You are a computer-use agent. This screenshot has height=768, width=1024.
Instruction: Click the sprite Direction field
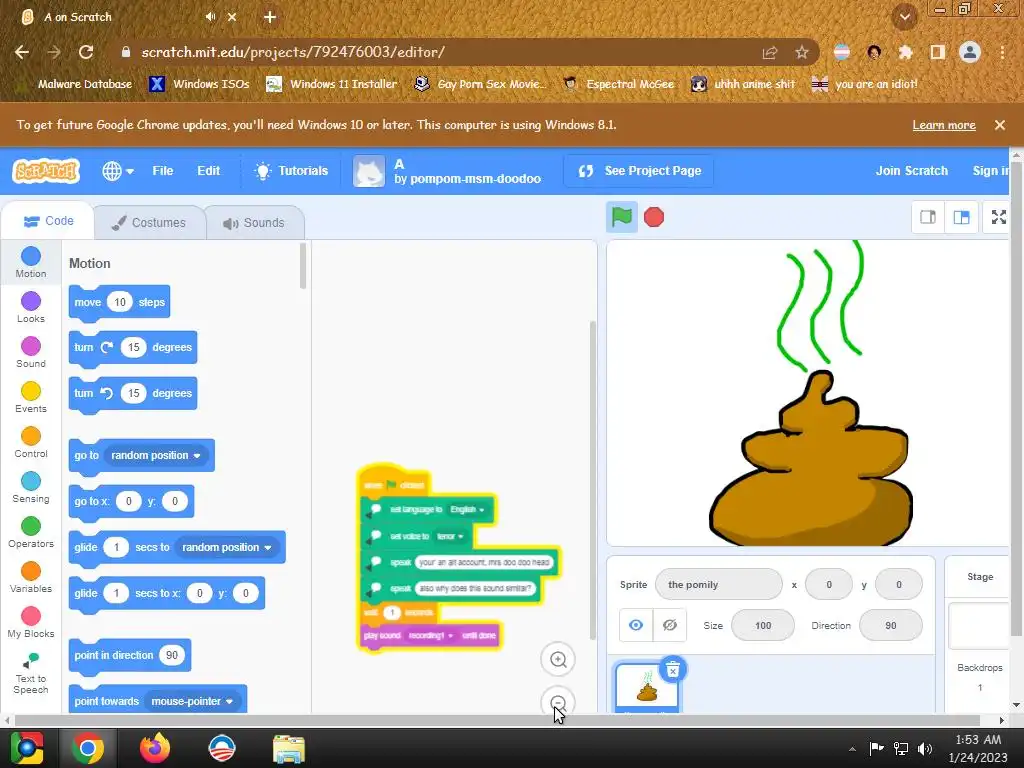coord(891,626)
